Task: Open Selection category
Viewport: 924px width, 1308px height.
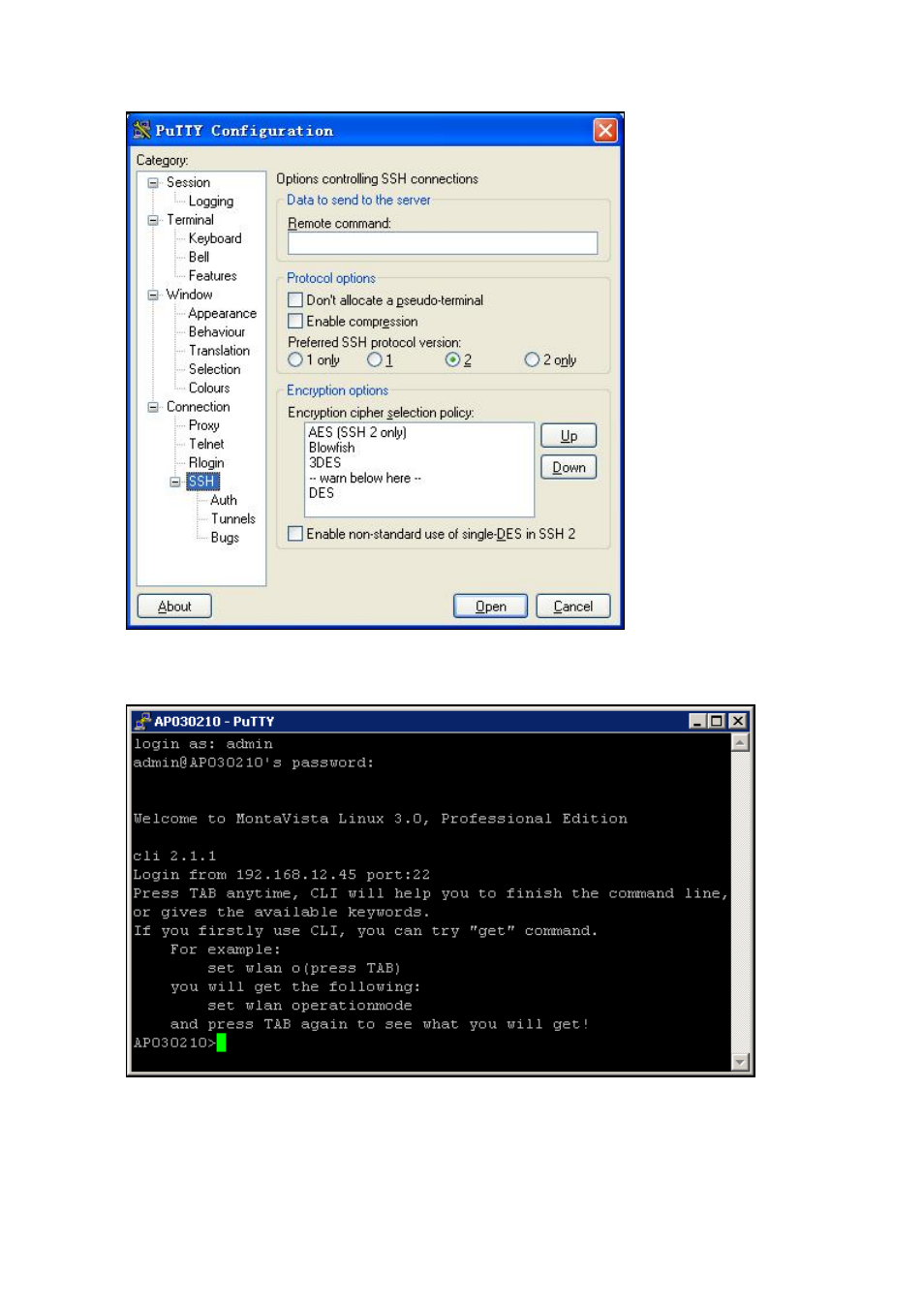Action: pos(214,369)
